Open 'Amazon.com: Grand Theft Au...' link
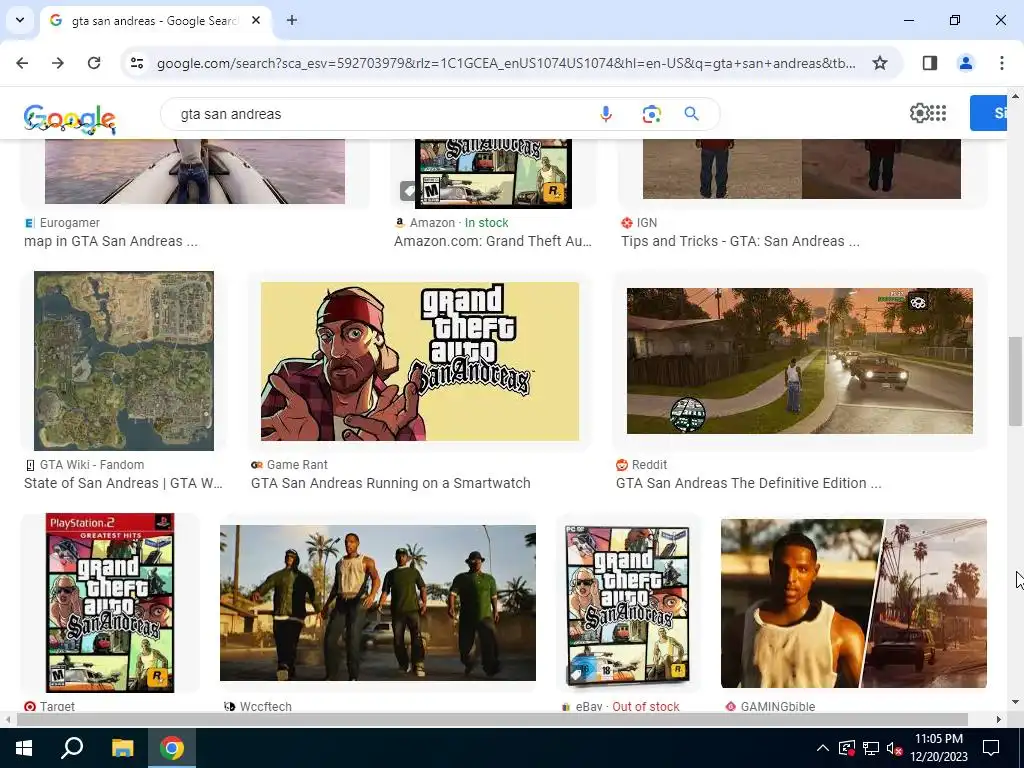This screenshot has width=1024, height=768. [492, 241]
